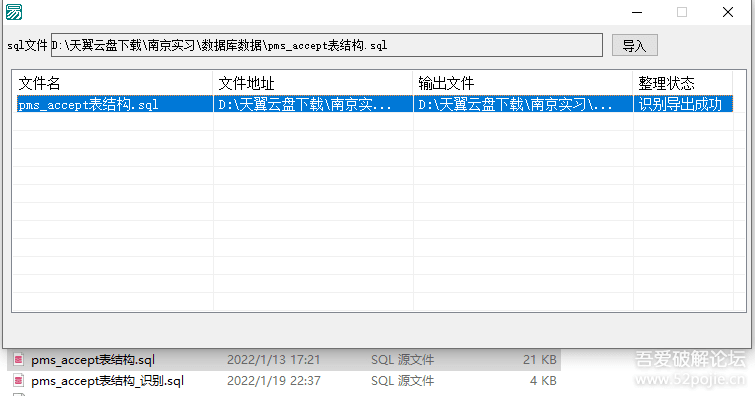
Task: Click the 识别导出成功 status cell
Action: coord(683,104)
